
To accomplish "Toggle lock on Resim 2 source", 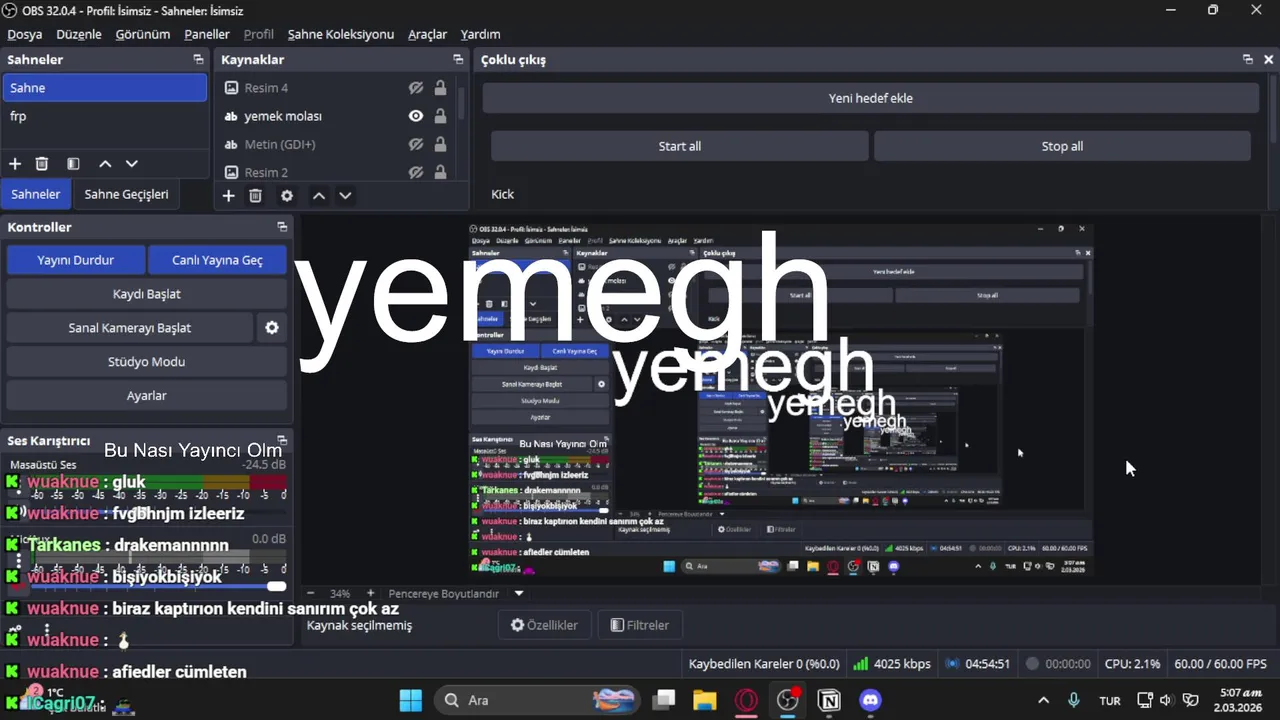I will [x=440, y=172].
